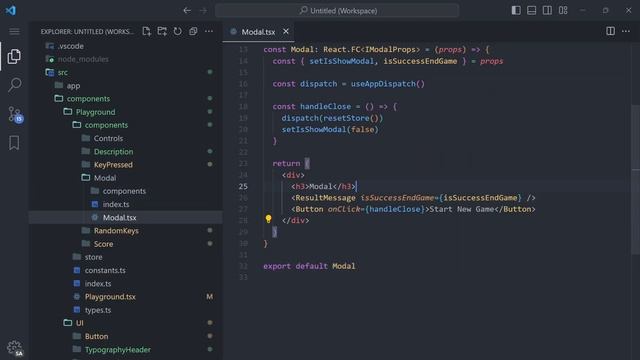Screen dimensions: 640x360
Task: Go forward using the navigation arrow
Action: pyautogui.click(x=203, y=11)
